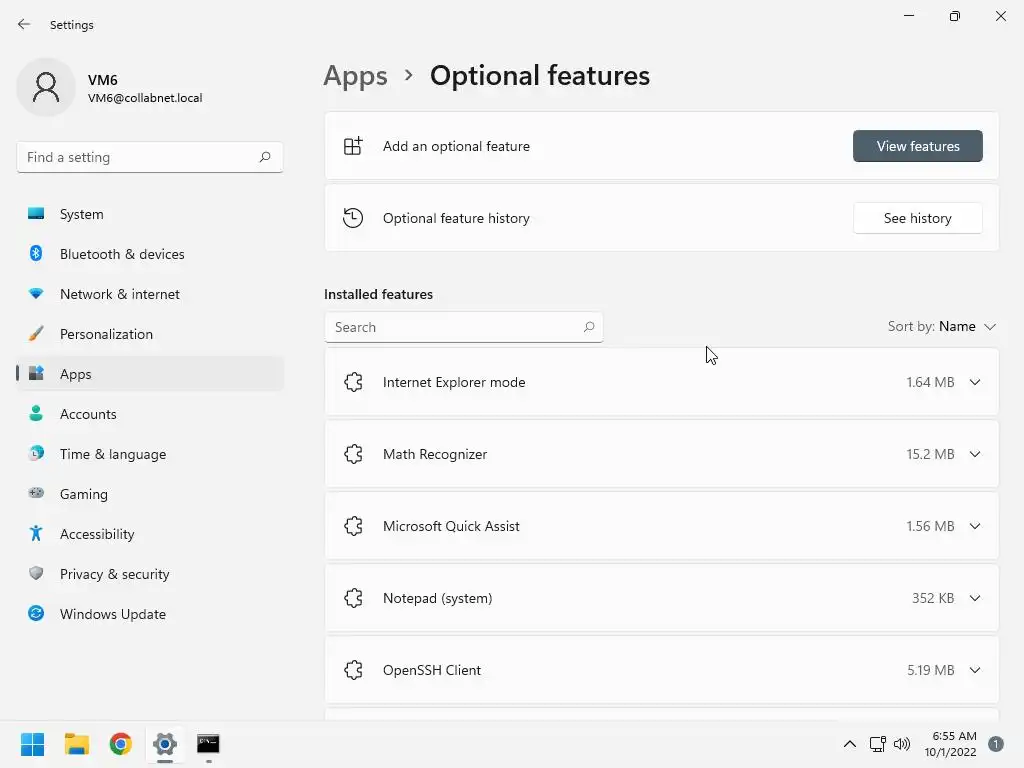
Task: Open the Sort by Name dropdown
Action: point(942,327)
